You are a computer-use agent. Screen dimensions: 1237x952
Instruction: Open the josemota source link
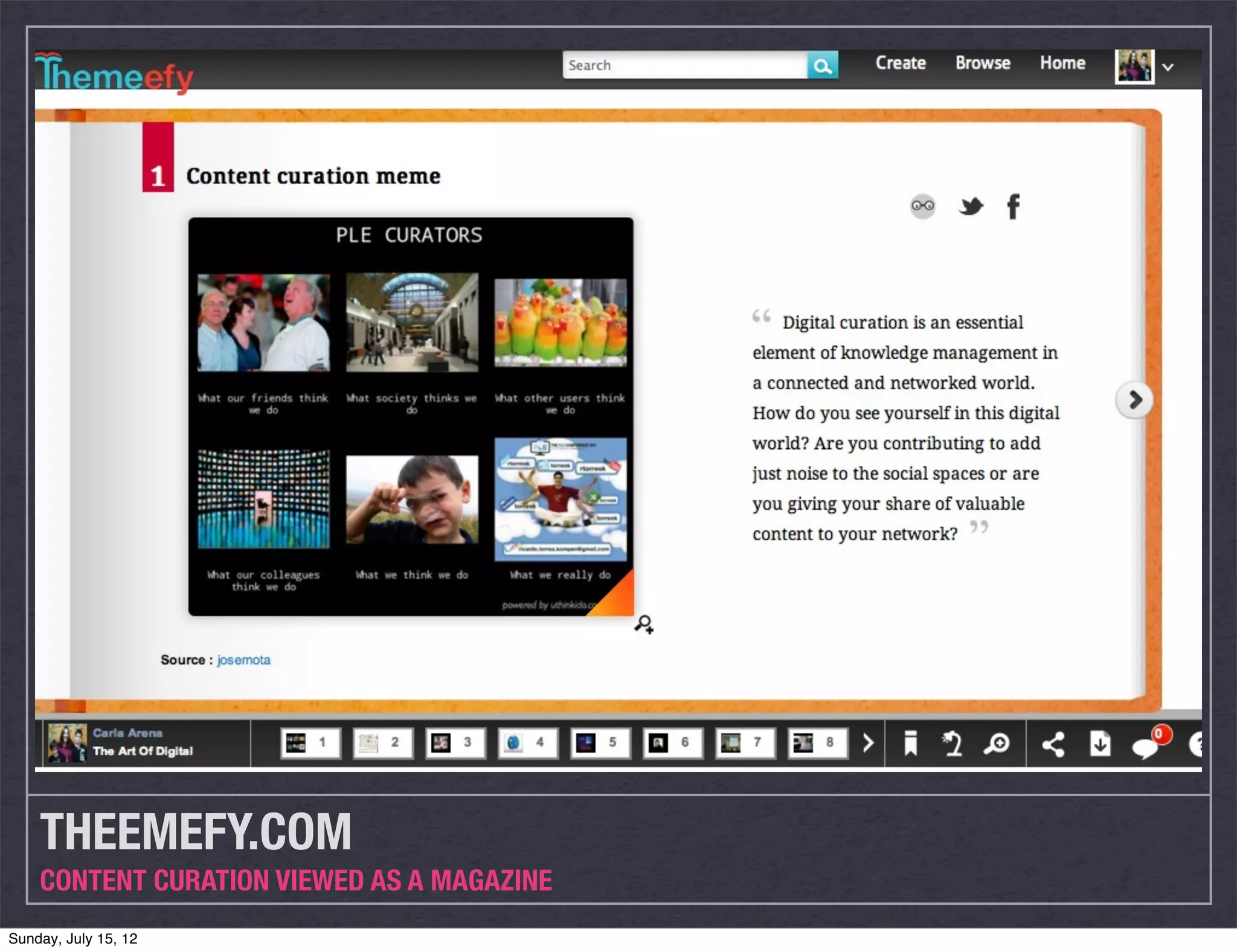244,660
